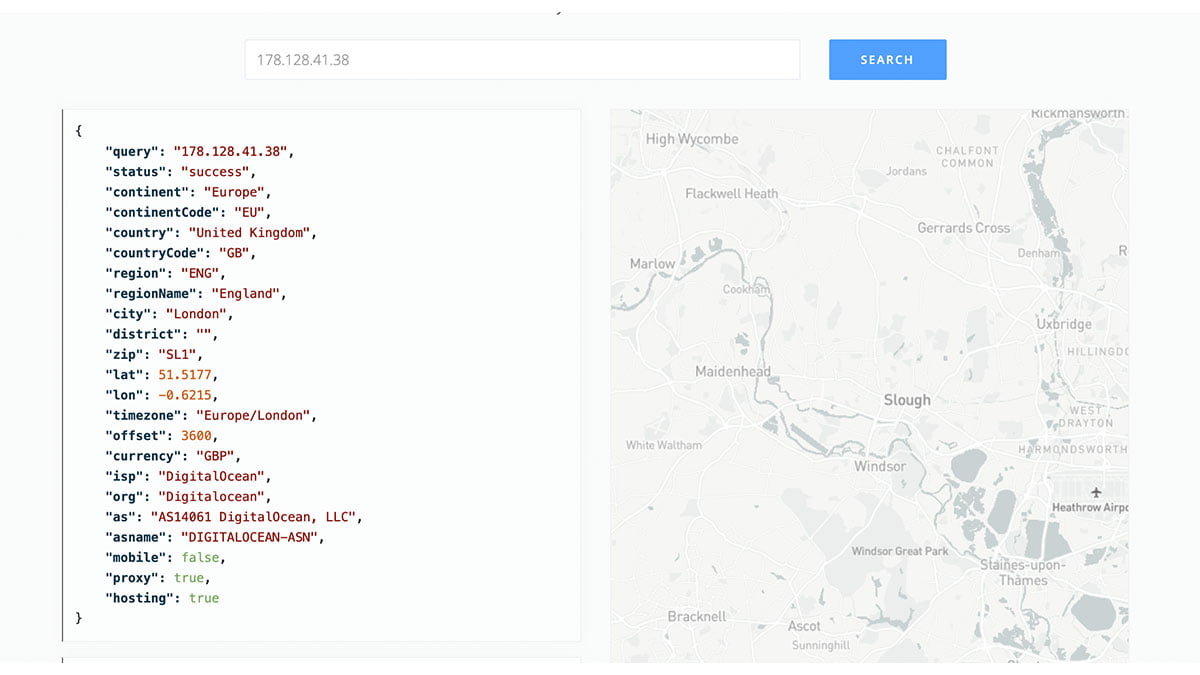The image size is (1200, 675).
Task: Click the Slough label on the map
Action: point(907,399)
